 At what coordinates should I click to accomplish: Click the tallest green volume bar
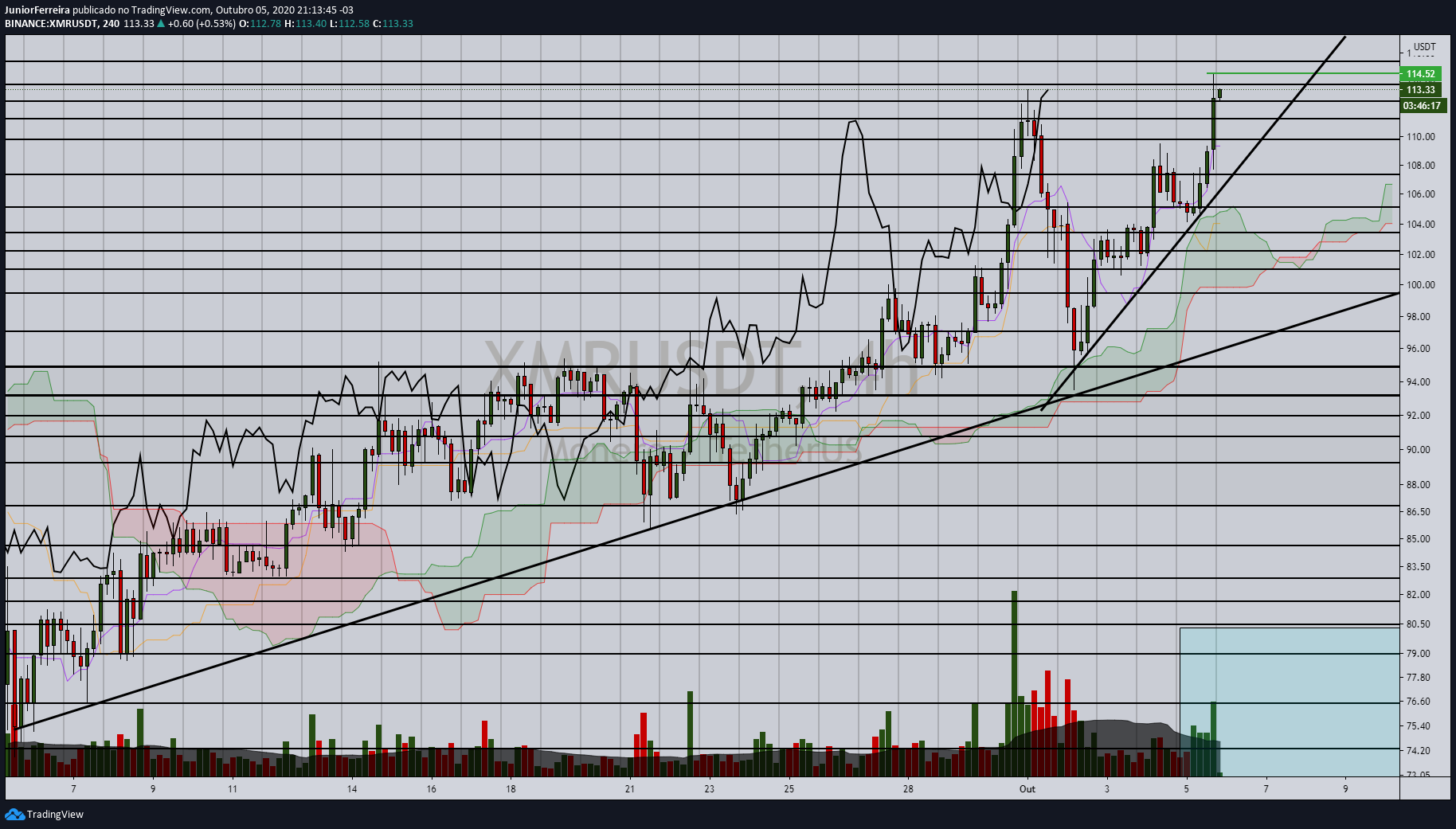tap(1014, 683)
